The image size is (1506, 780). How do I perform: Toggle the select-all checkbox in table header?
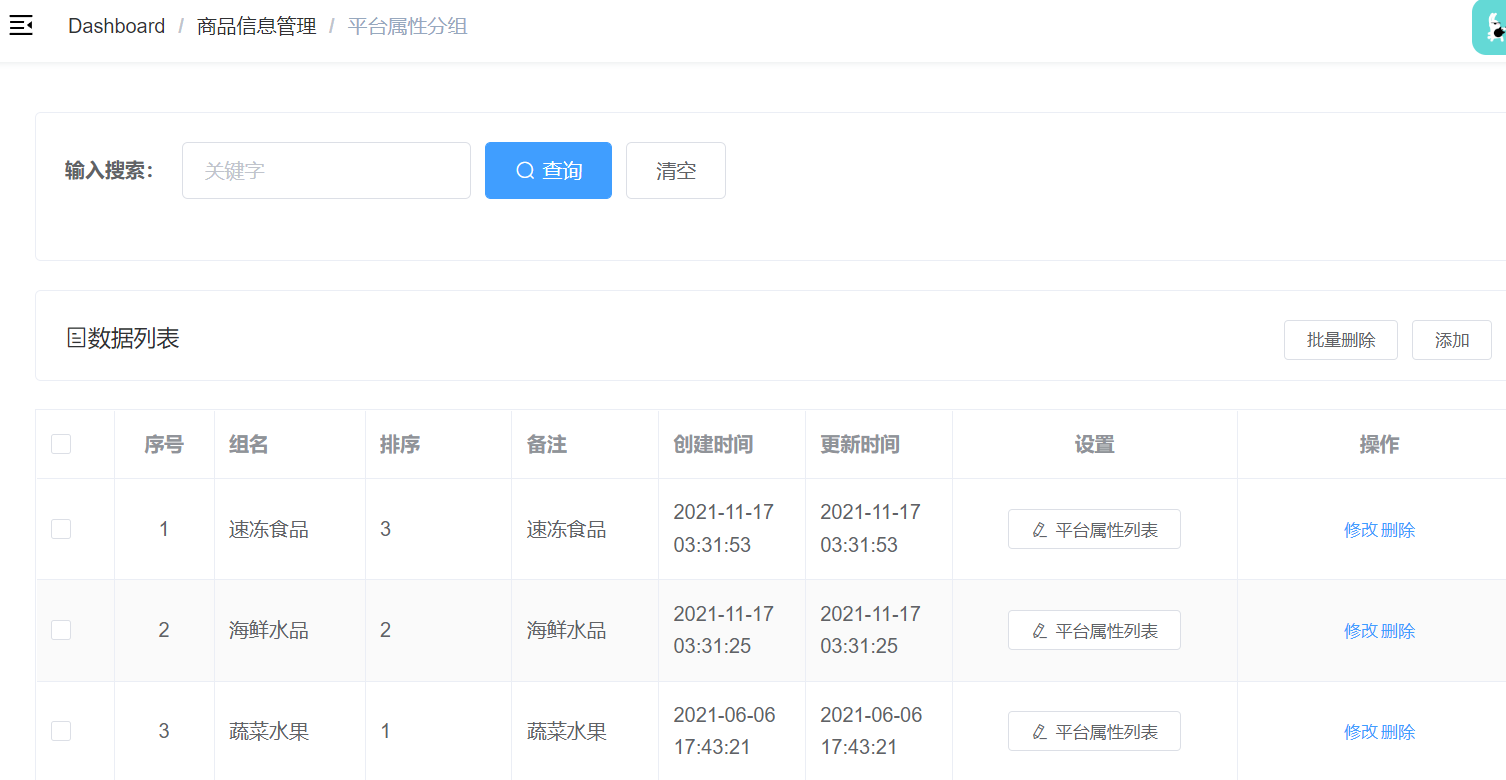[x=61, y=444]
